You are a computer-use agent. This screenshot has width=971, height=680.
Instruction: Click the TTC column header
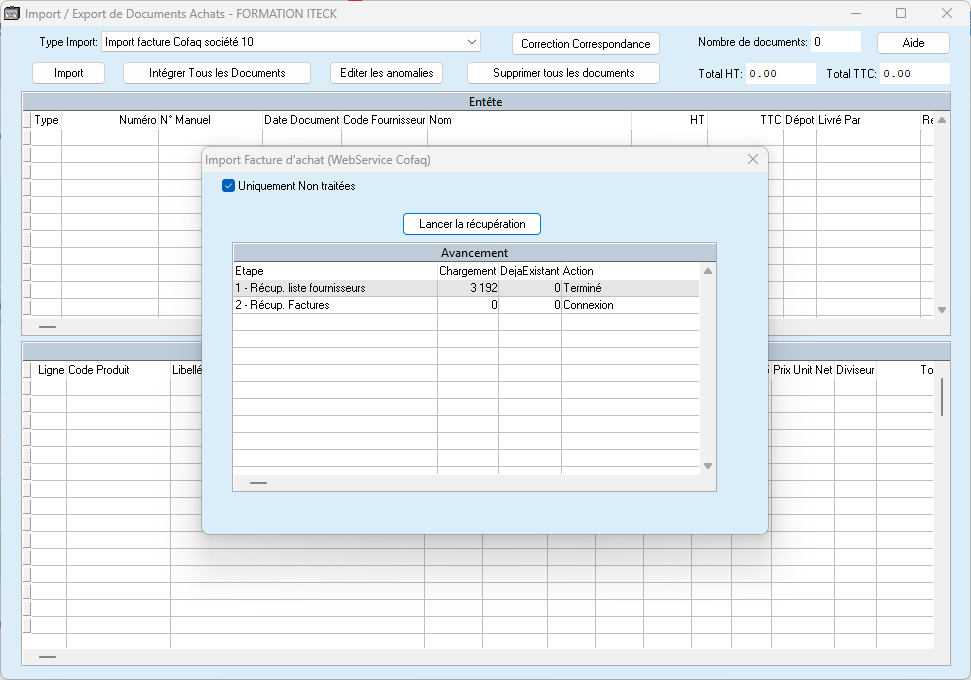[746, 120]
